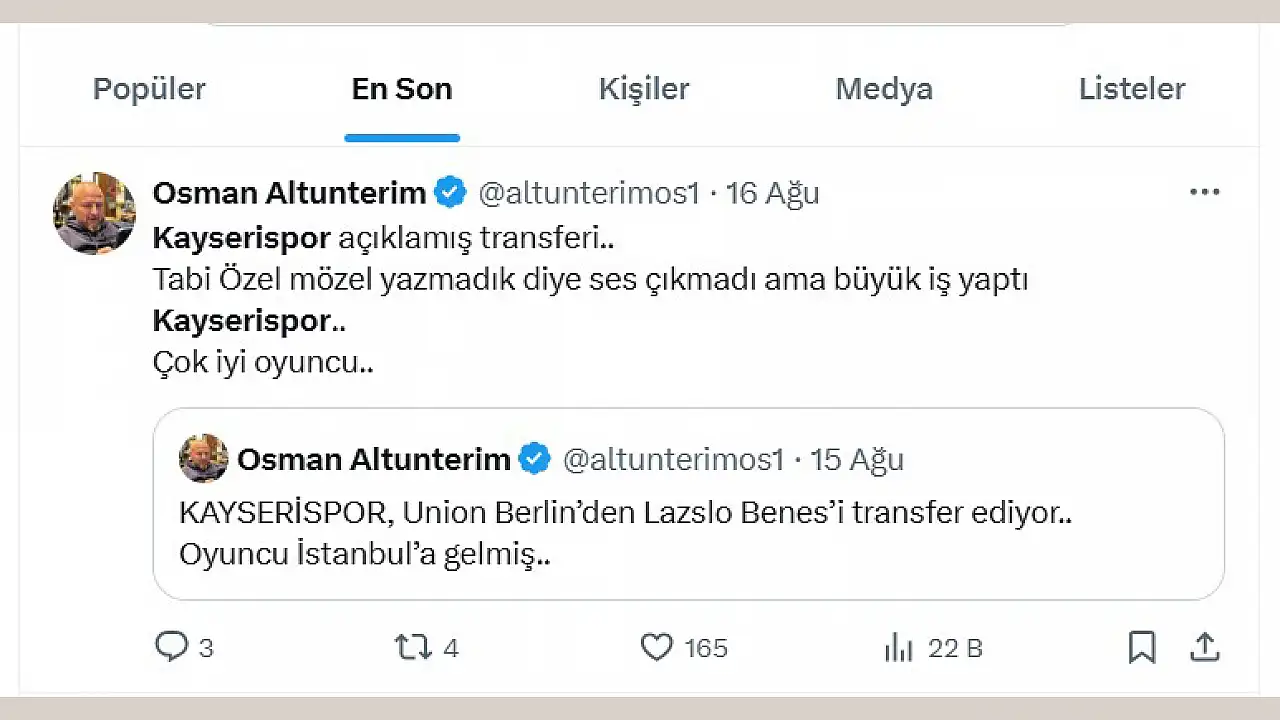The height and width of the screenshot is (720, 1280).
Task: Switch to the Kişiler tab
Action: click(x=644, y=89)
